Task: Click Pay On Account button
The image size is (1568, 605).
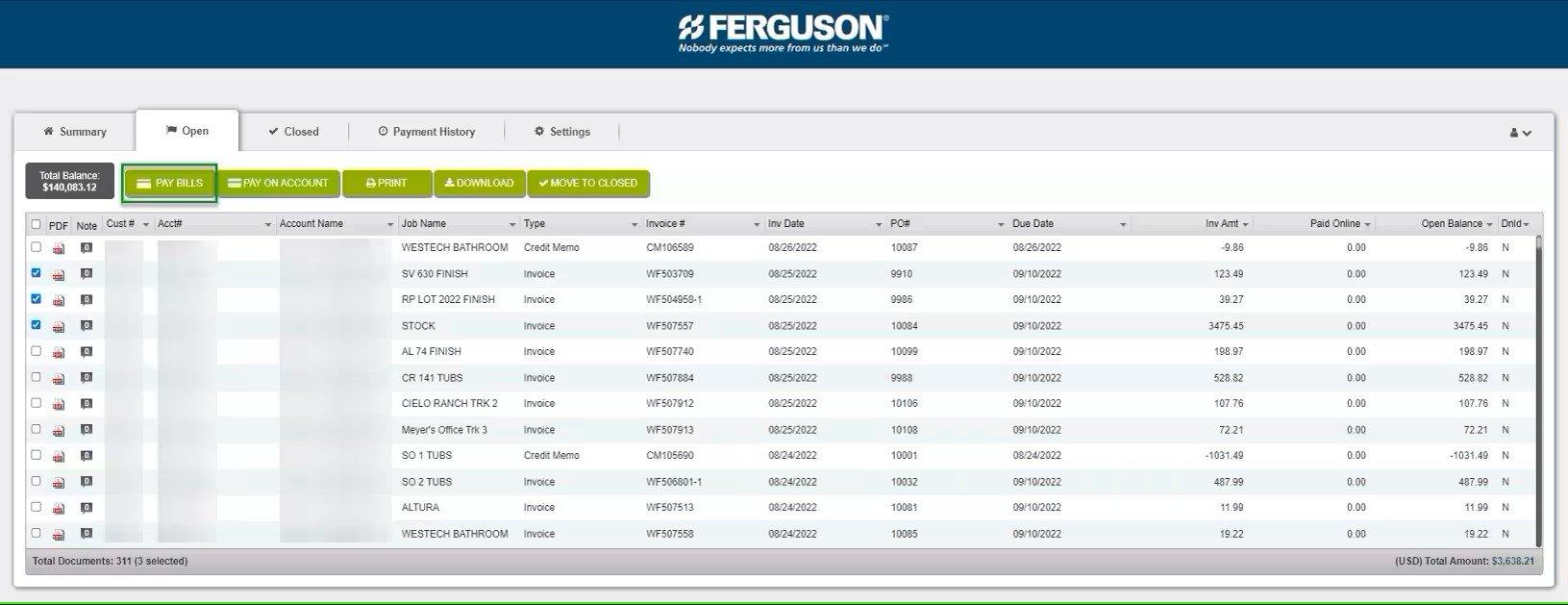Action: pos(278,183)
